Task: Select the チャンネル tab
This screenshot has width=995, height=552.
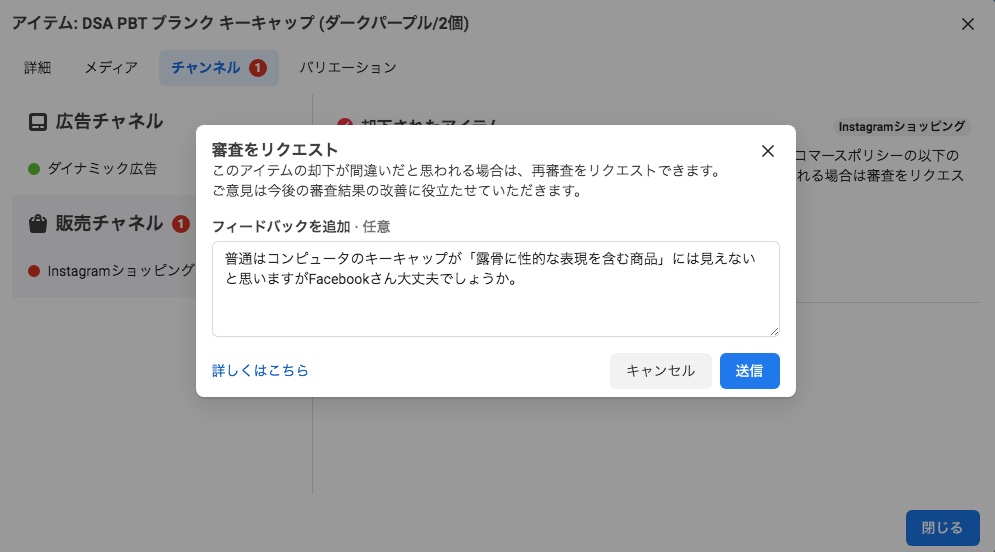Action: click(218, 67)
